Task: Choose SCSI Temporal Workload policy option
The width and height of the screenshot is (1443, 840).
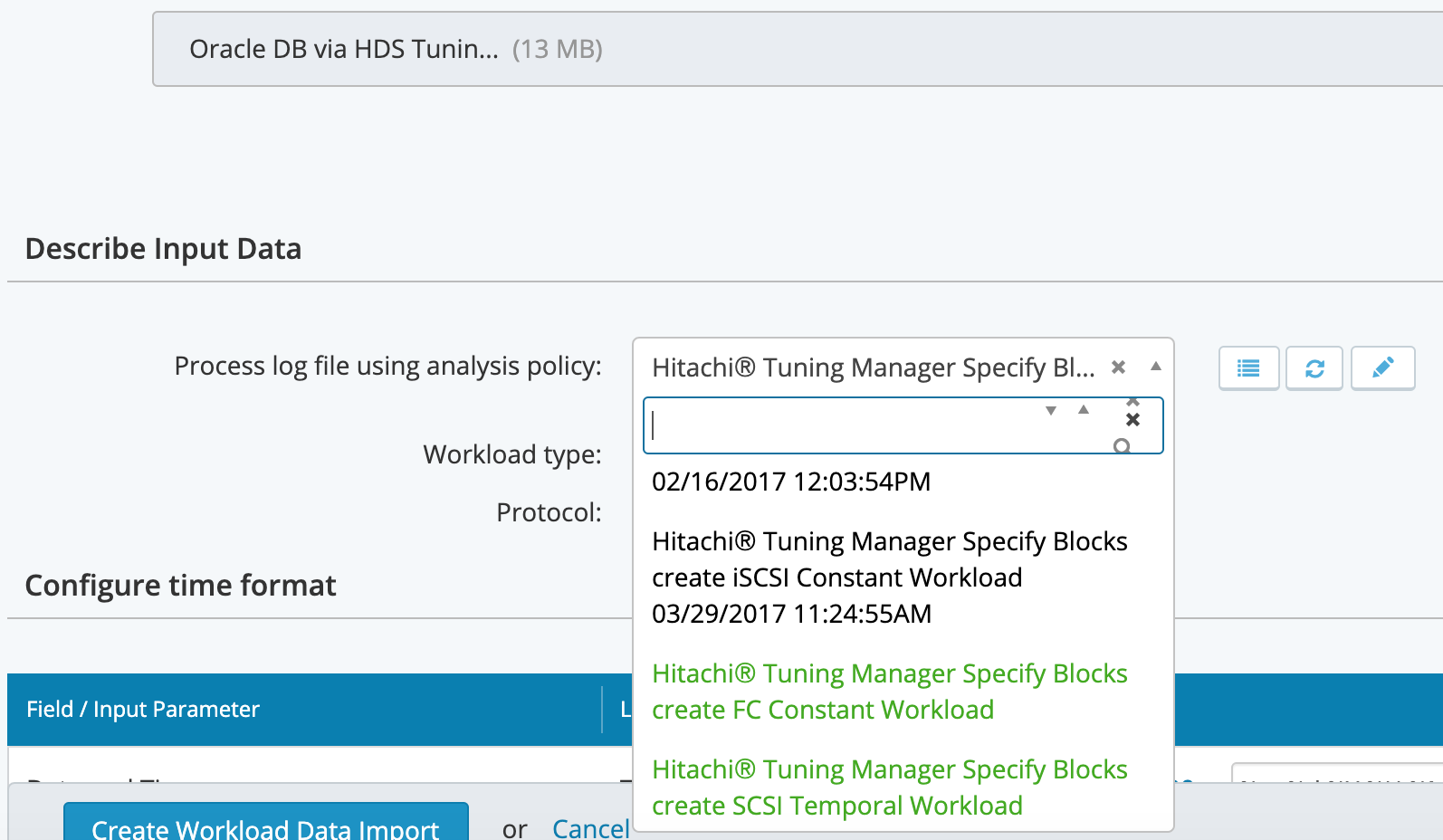Action: click(x=903, y=787)
